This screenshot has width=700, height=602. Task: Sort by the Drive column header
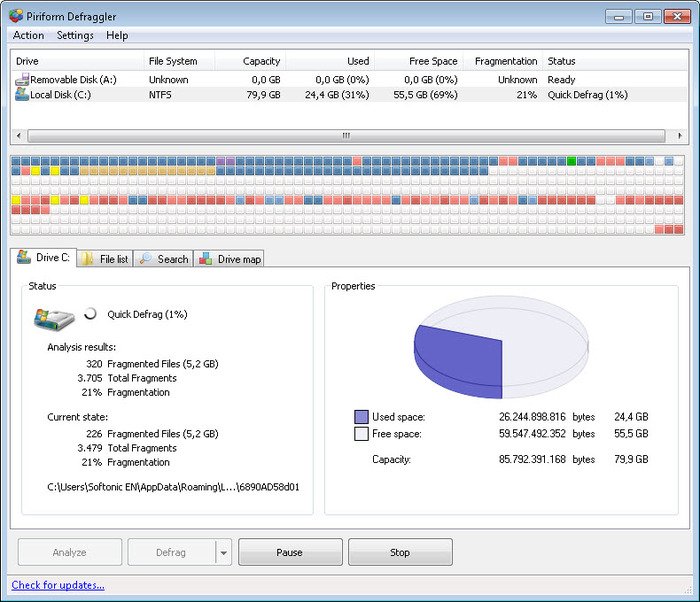(x=77, y=61)
